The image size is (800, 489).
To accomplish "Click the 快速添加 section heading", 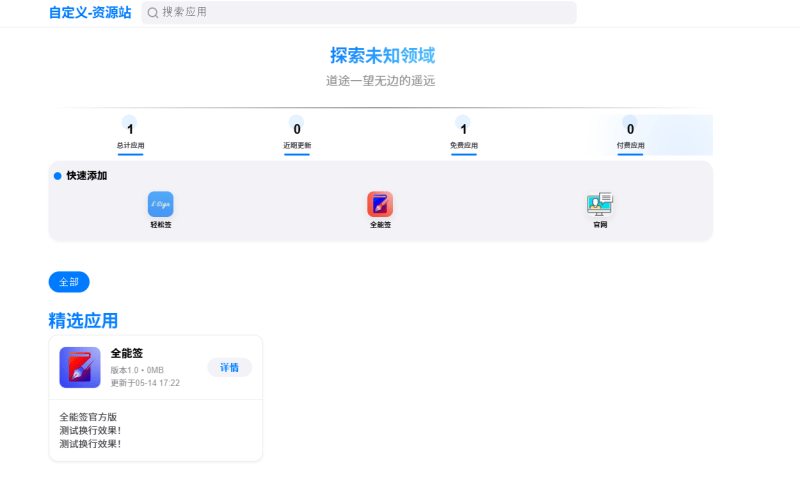I will click(x=87, y=176).
